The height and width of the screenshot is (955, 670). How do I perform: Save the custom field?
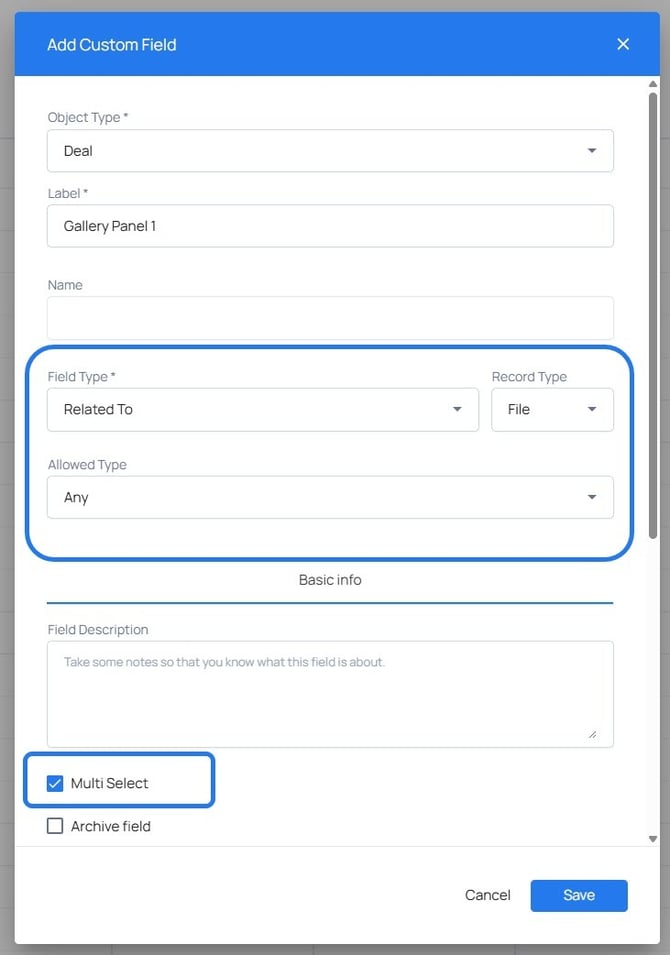coord(578,895)
